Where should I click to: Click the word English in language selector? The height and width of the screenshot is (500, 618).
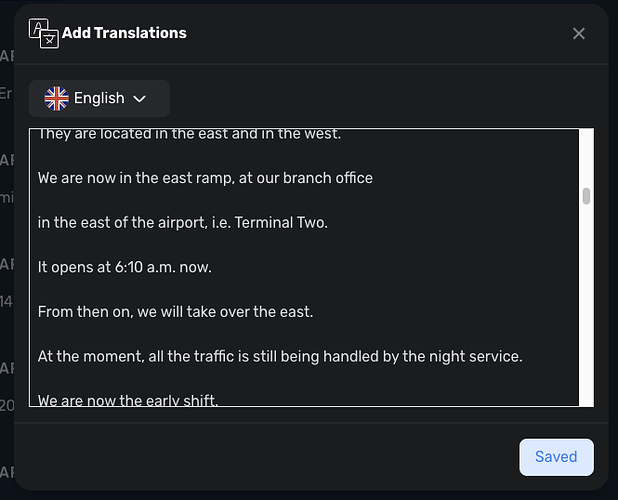99,98
